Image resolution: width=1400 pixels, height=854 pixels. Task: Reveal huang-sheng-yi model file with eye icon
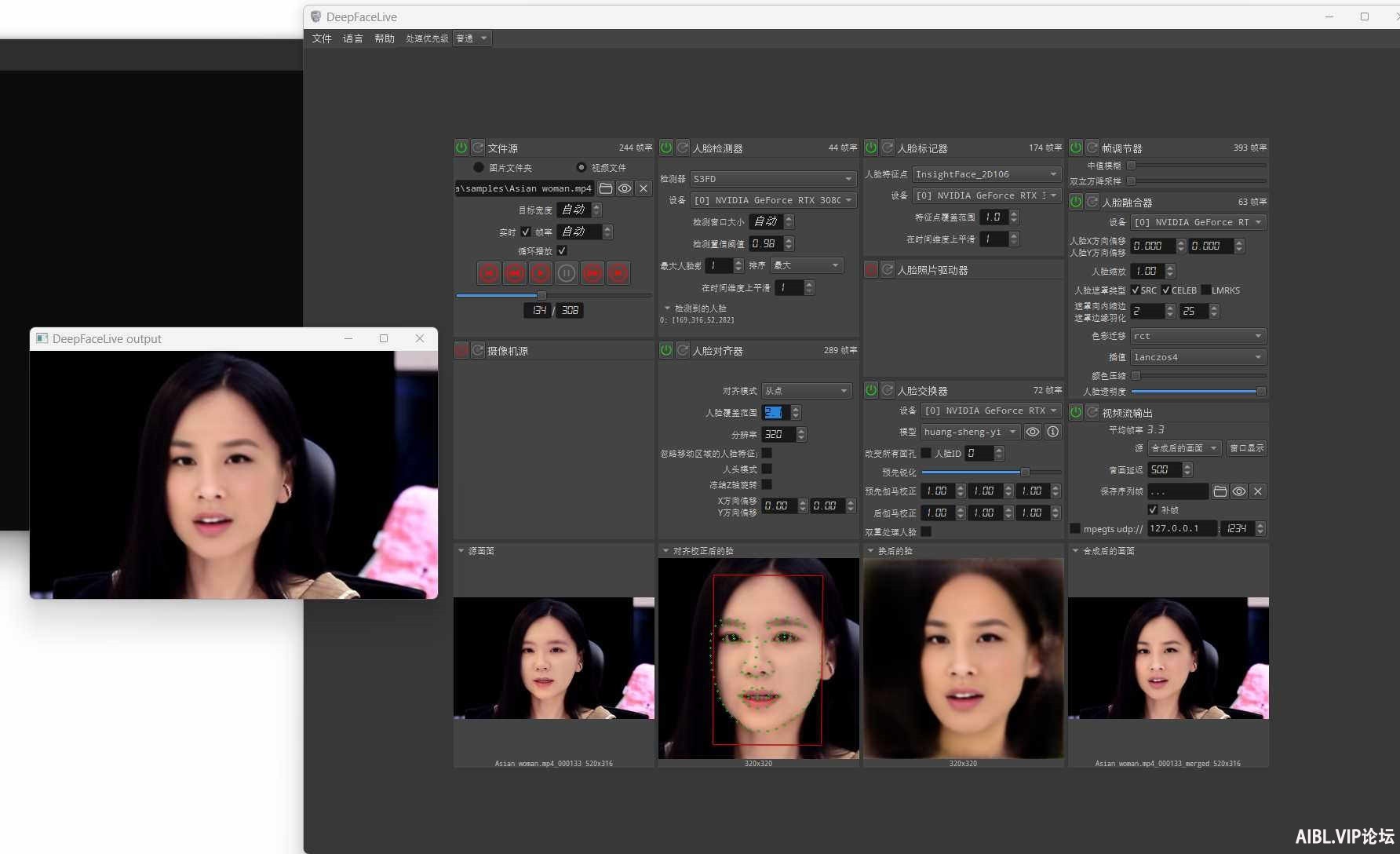(x=1033, y=432)
